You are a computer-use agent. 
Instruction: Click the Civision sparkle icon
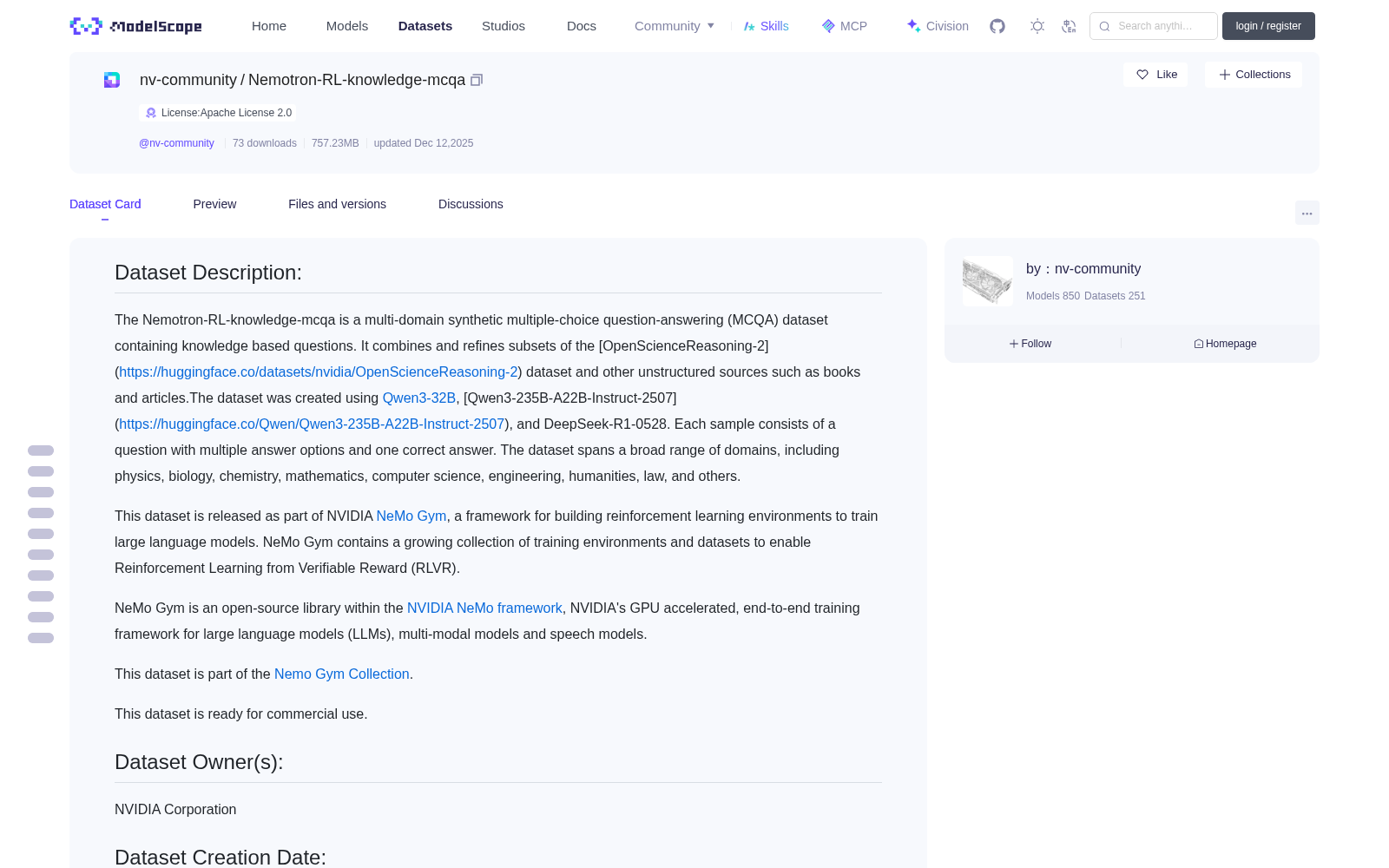tap(913, 26)
